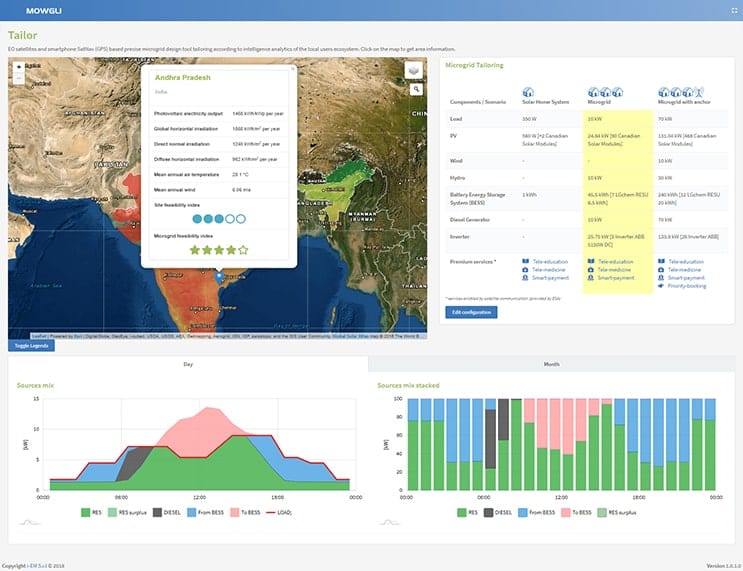
Task: Click Smart-payment icon in Solar Home System column
Action: pyautogui.click(x=525, y=278)
